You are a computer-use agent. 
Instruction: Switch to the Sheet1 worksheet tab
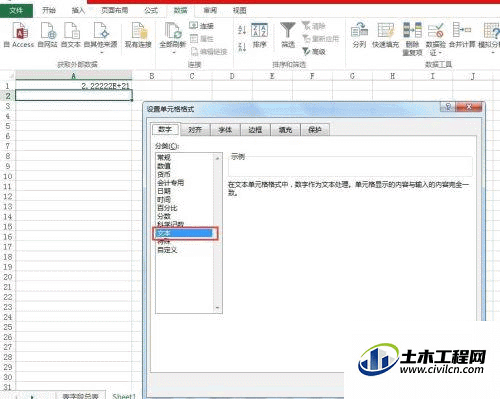coord(124,396)
